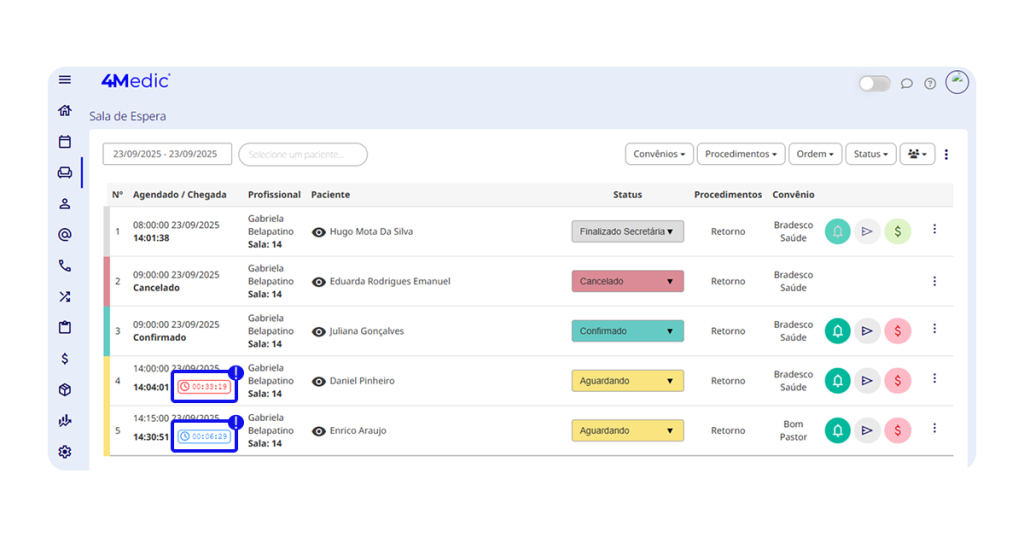Click the Ordem filter button
This screenshot has width=1024, height=538.
click(815, 154)
